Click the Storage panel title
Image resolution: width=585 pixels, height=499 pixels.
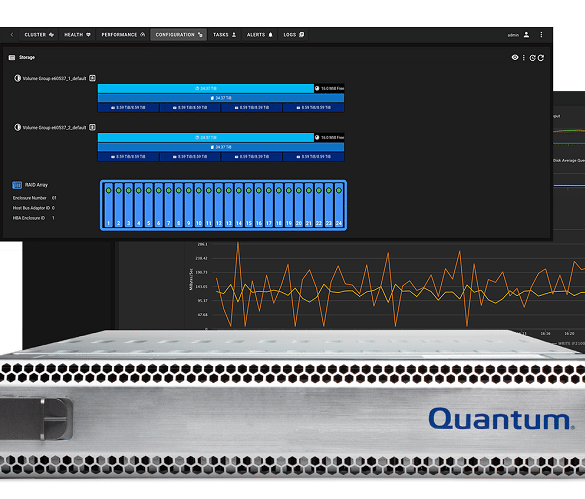[27, 57]
